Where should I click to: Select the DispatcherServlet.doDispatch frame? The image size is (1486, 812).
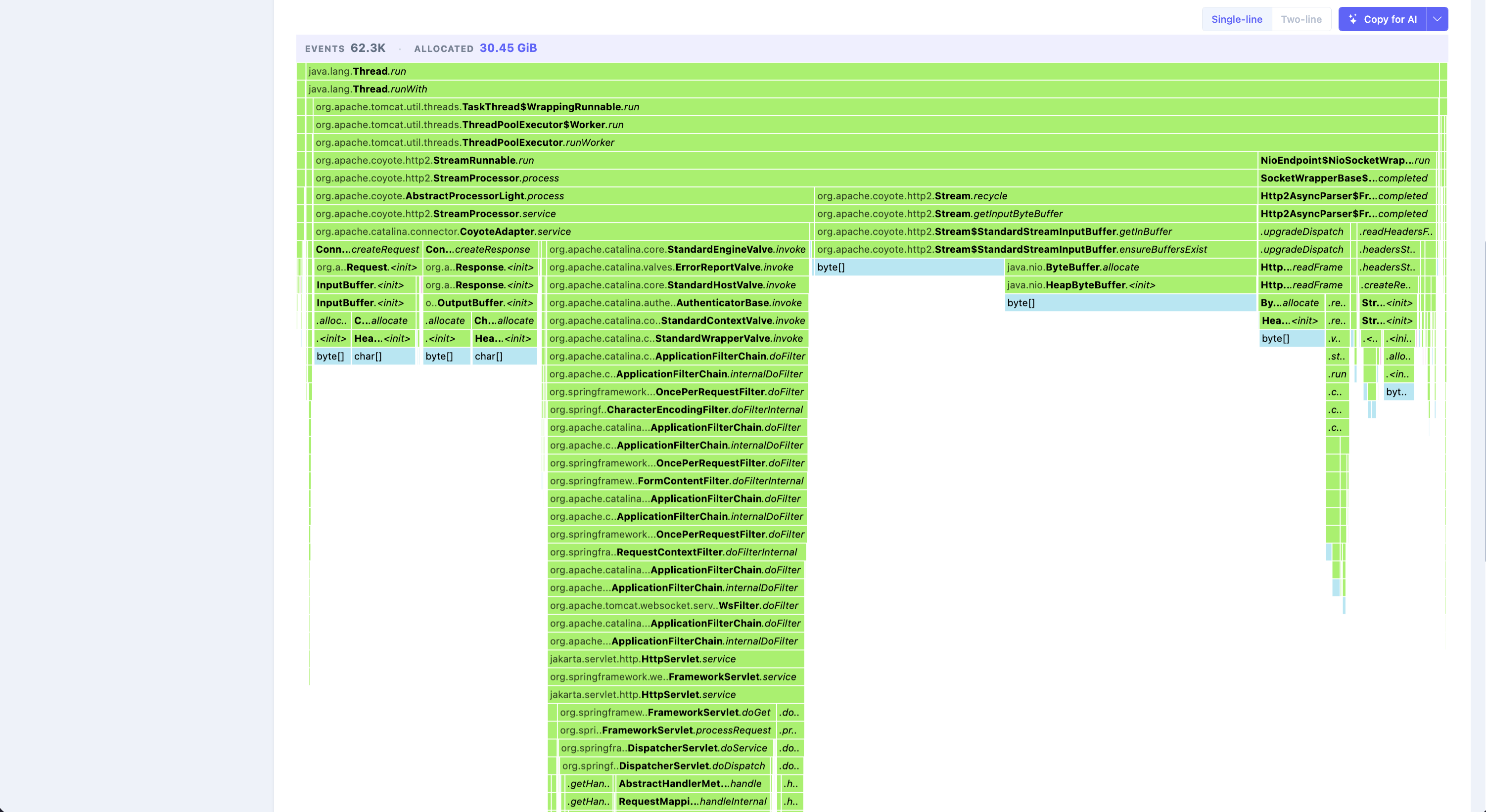(x=665, y=766)
